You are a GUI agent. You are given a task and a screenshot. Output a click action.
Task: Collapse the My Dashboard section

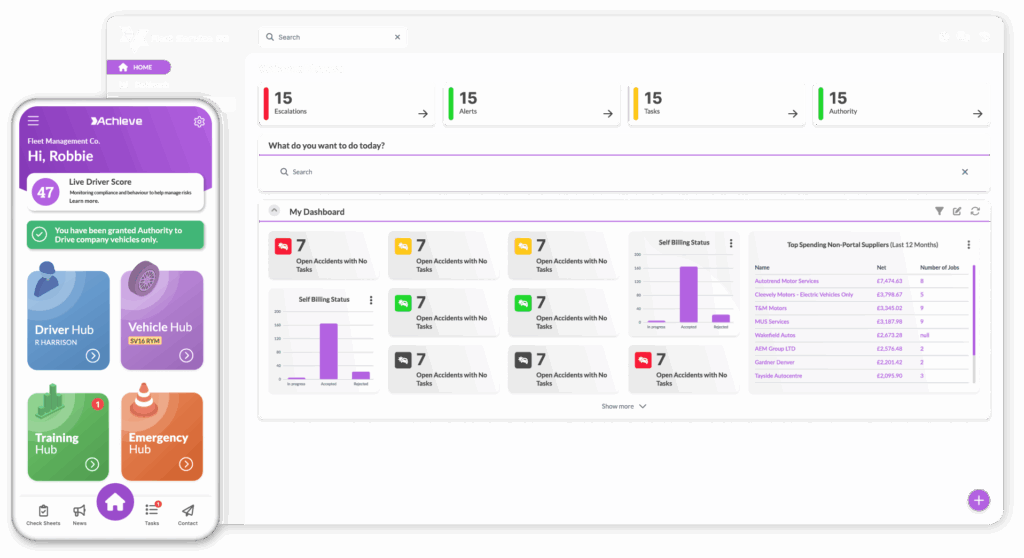point(275,211)
